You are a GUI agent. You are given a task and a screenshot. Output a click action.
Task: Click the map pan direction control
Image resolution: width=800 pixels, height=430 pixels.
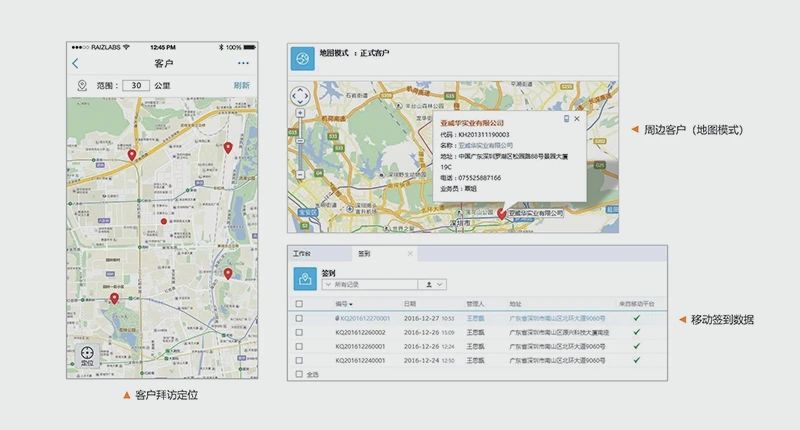coord(300,96)
